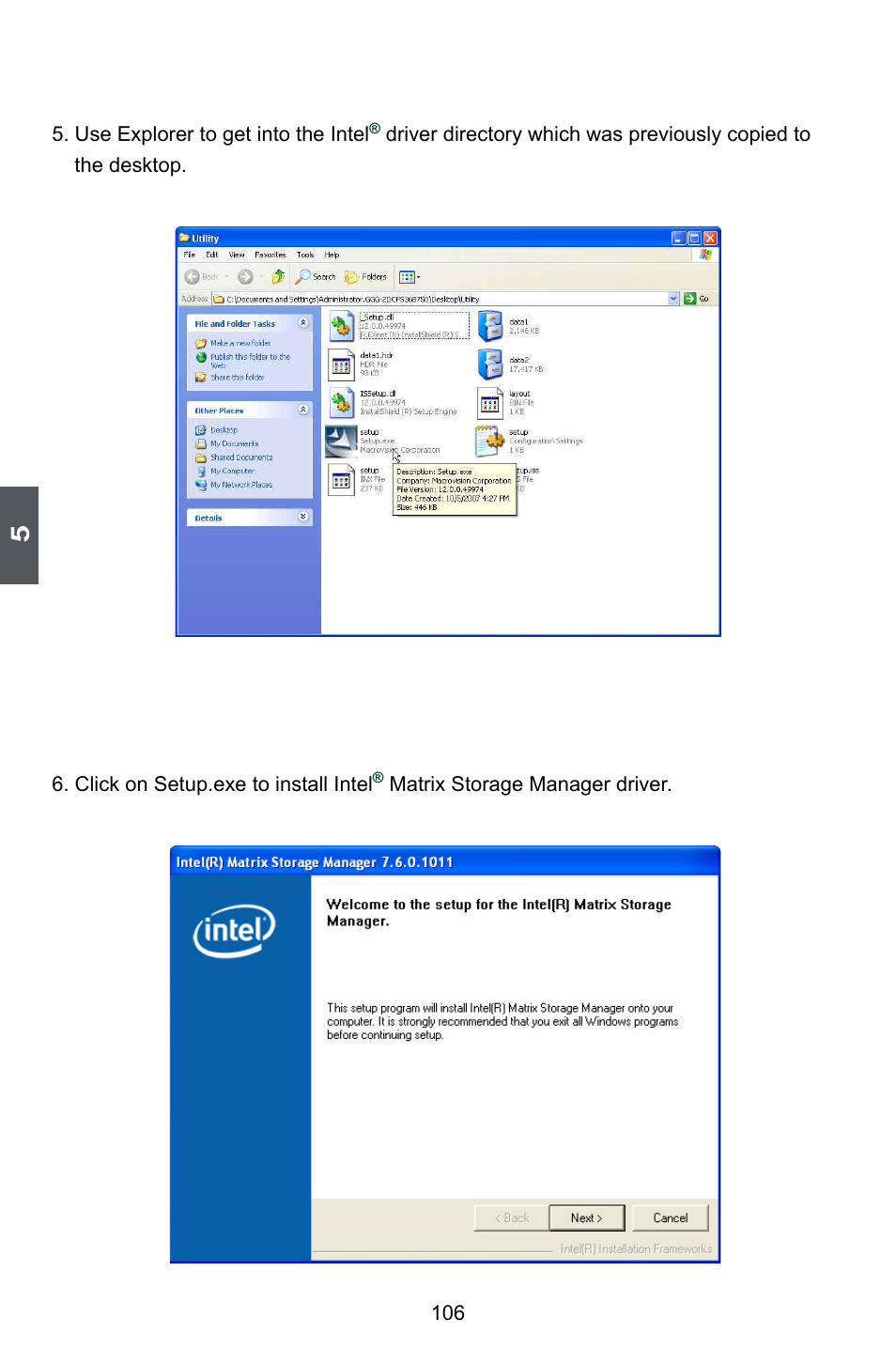
Task: Collapse the Other Places panel
Action: 303,410
